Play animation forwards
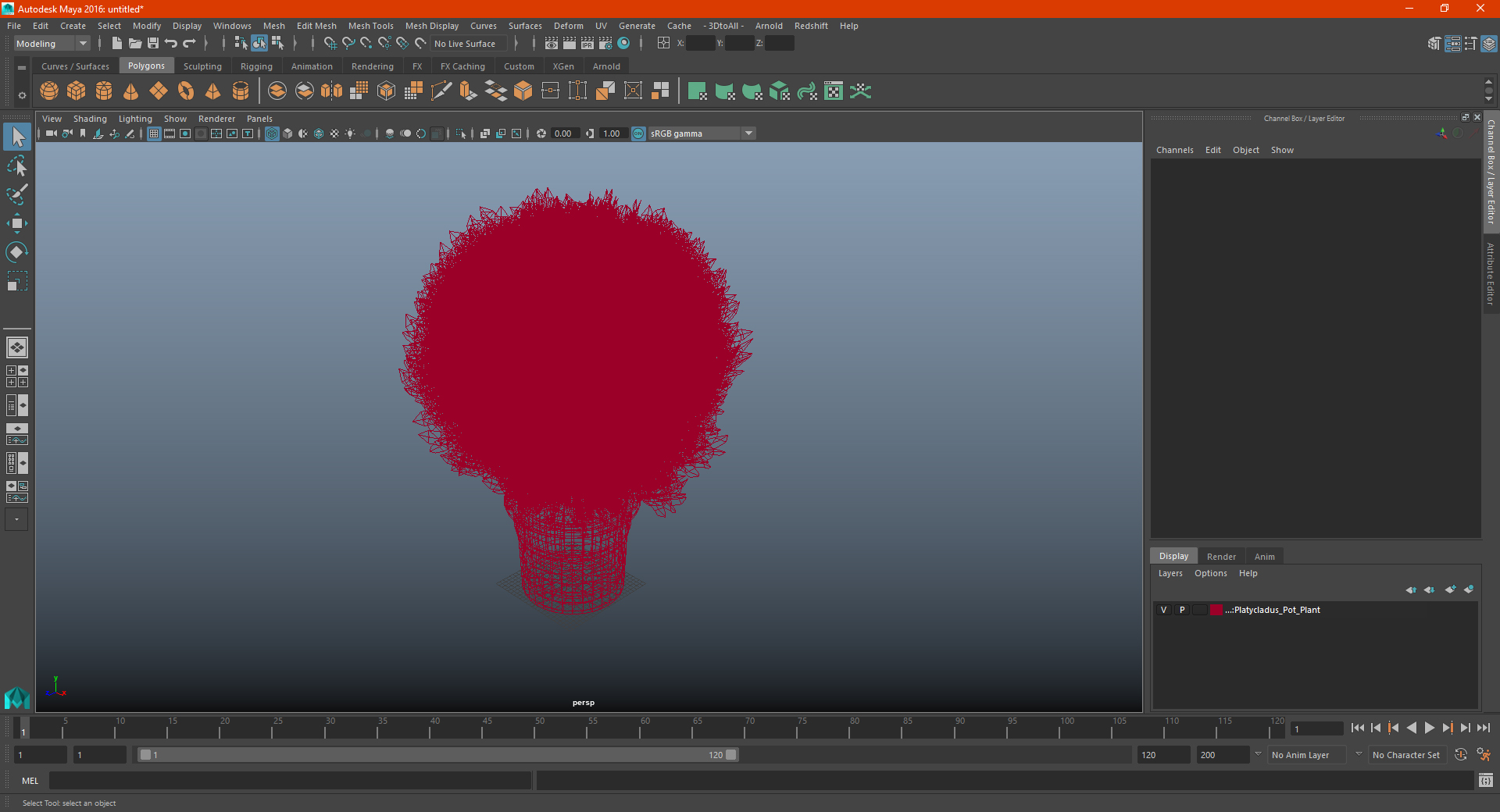Viewport: 1500px width, 812px height. pyautogui.click(x=1429, y=728)
